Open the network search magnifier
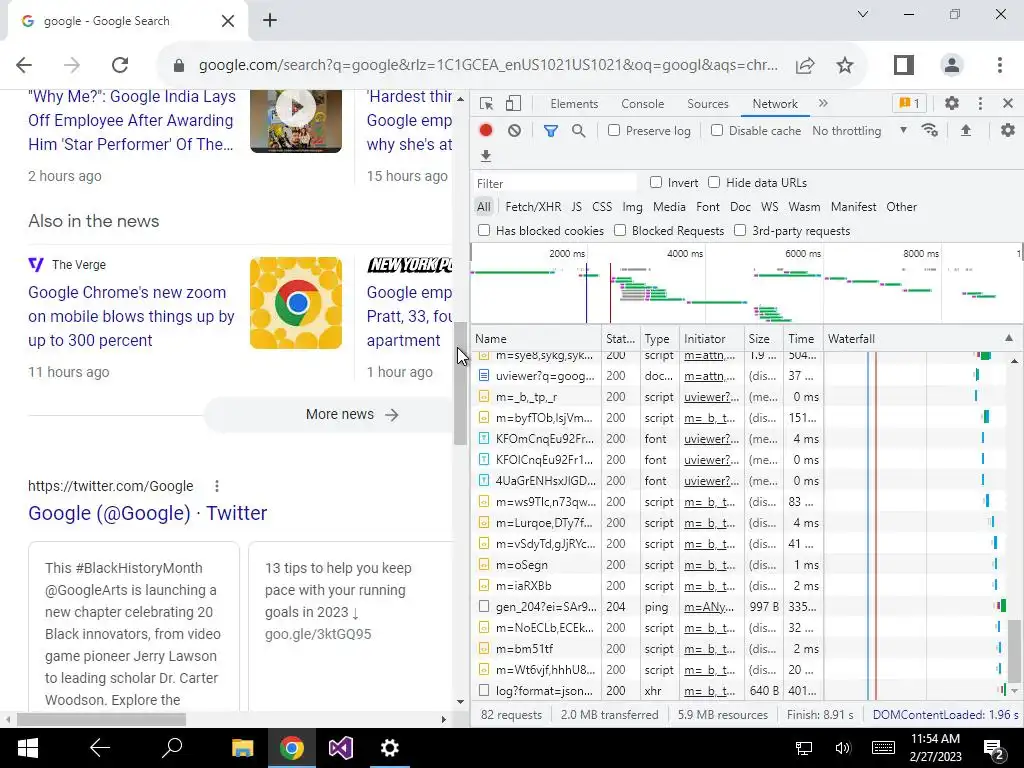This screenshot has width=1024, height=768. [x=579, y=131]
